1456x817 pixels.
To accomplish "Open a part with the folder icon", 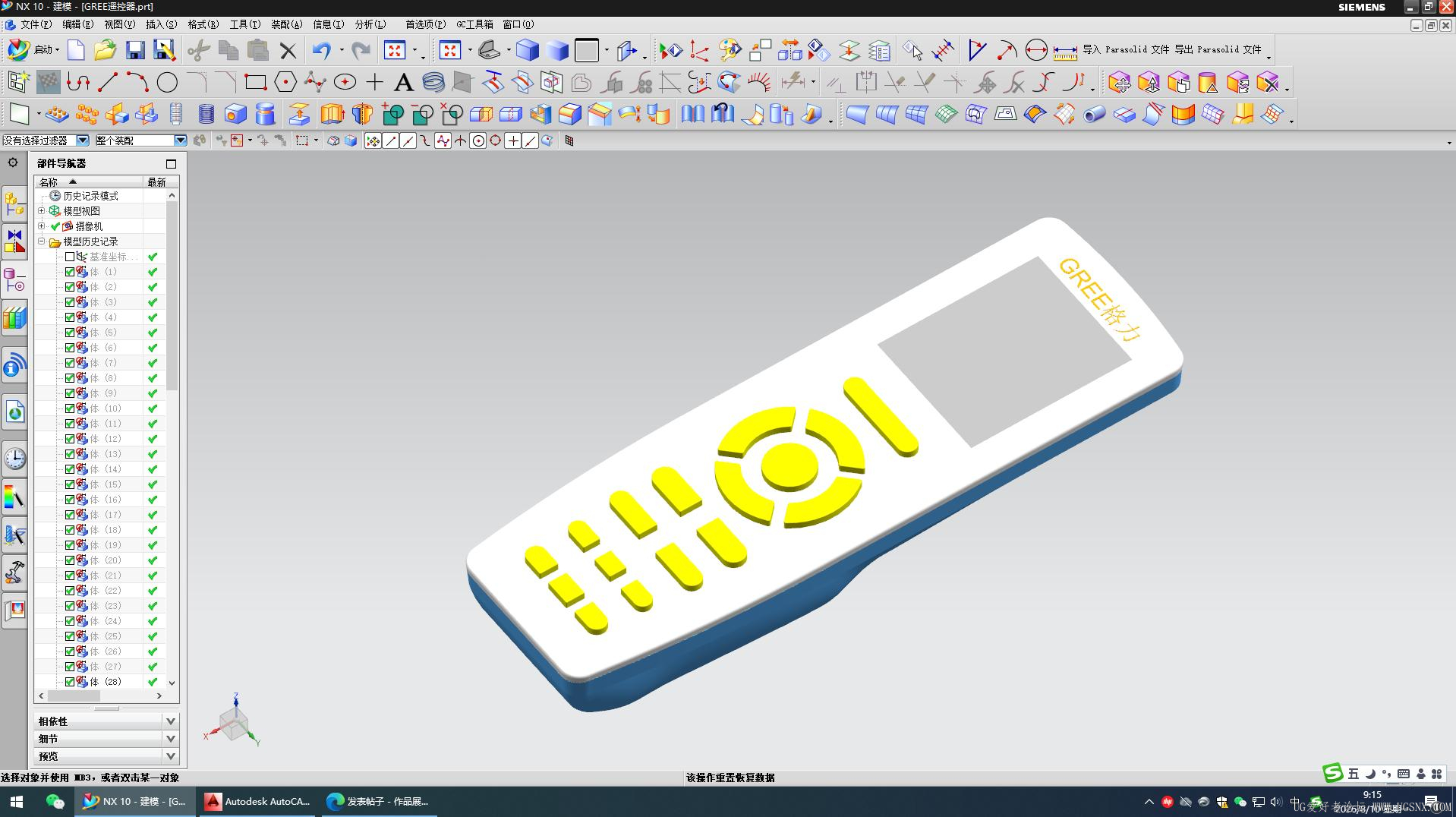I will (x=105, y=51).
